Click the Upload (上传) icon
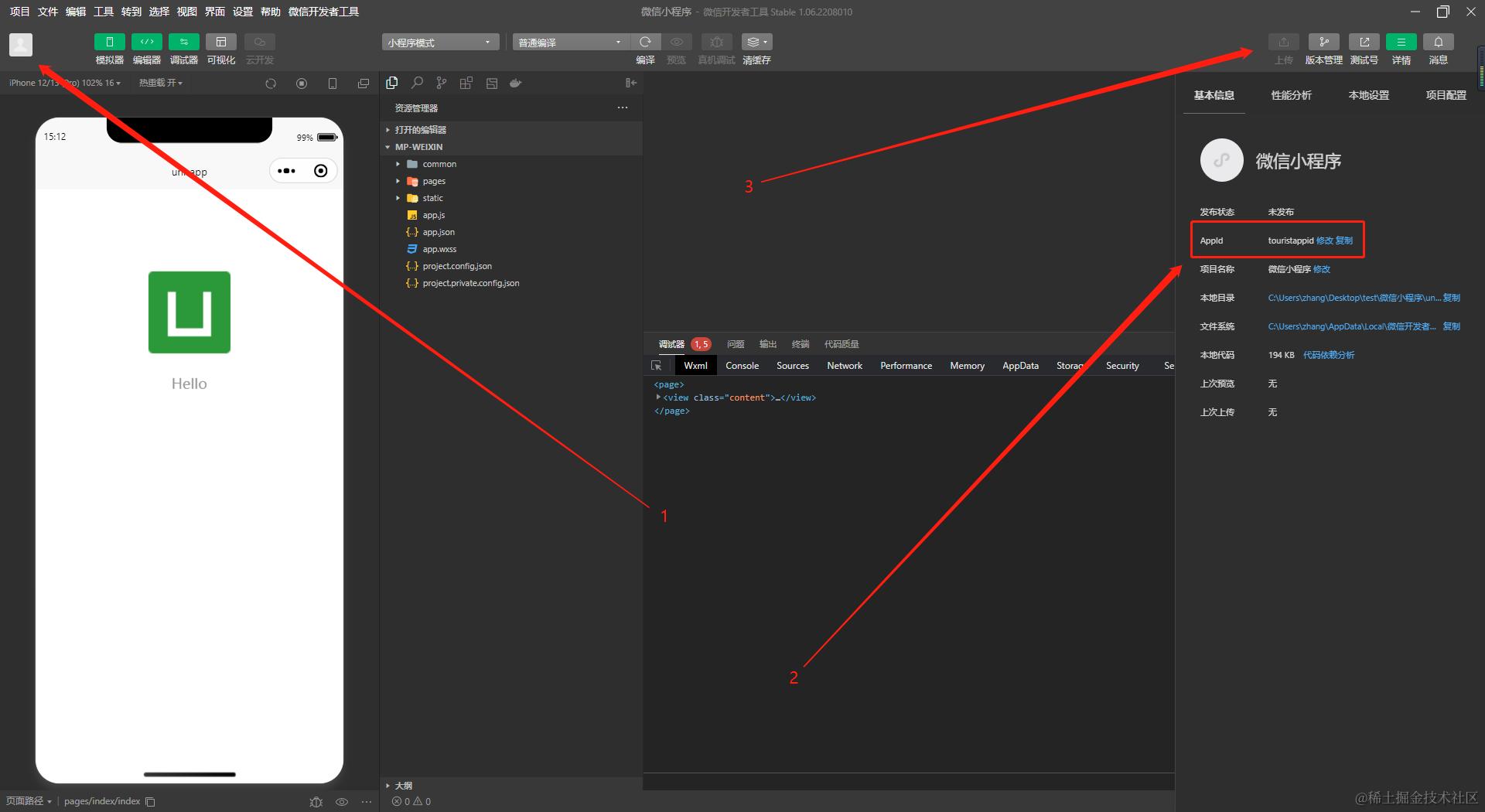The width and height of the screenshot is (1485, 812). (x=1284, y=42)
